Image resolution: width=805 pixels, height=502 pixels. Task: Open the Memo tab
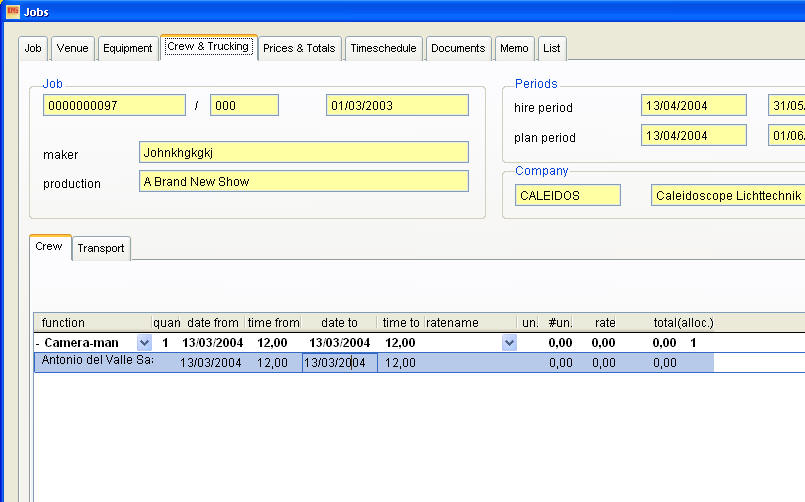click(514, 48)
